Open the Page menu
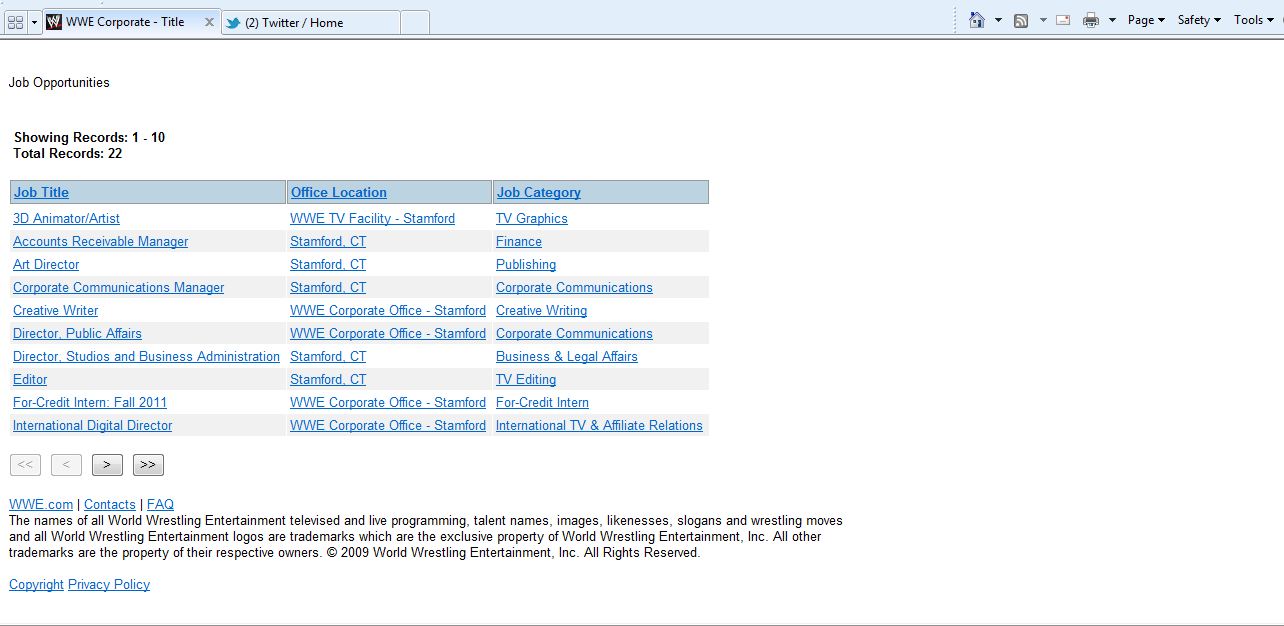Viewport: 1284px width, 626px height. [x=1146, y=20]
